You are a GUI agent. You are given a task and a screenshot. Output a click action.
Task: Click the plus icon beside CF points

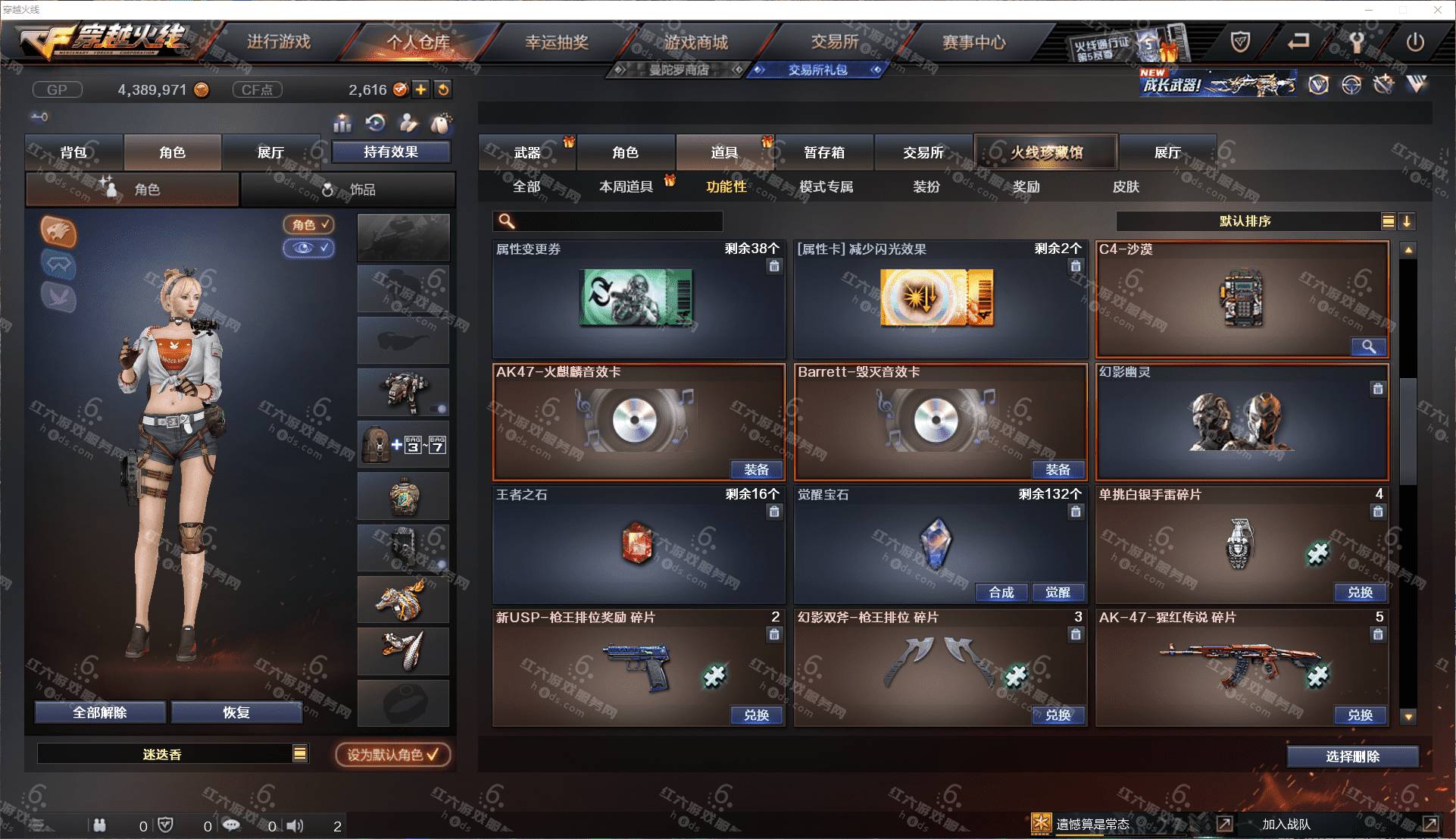[420, 89]
